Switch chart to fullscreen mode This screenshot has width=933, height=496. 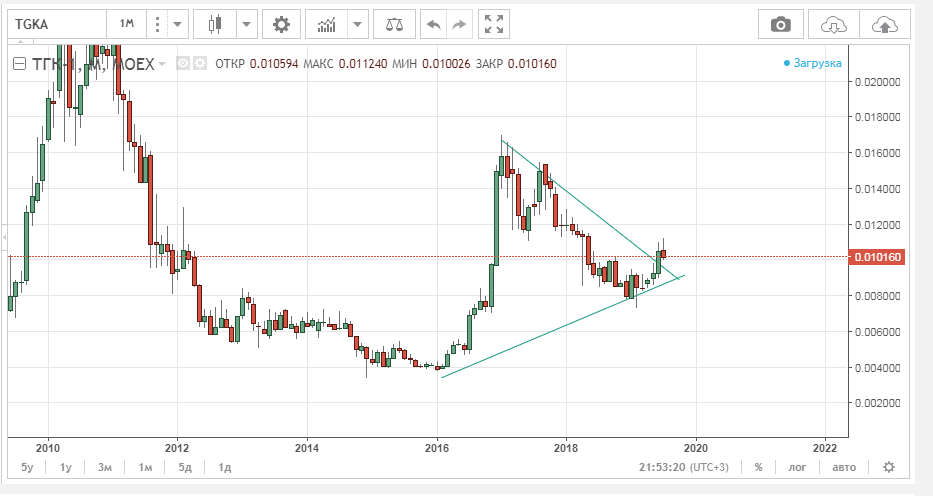(x=494, y=24)
